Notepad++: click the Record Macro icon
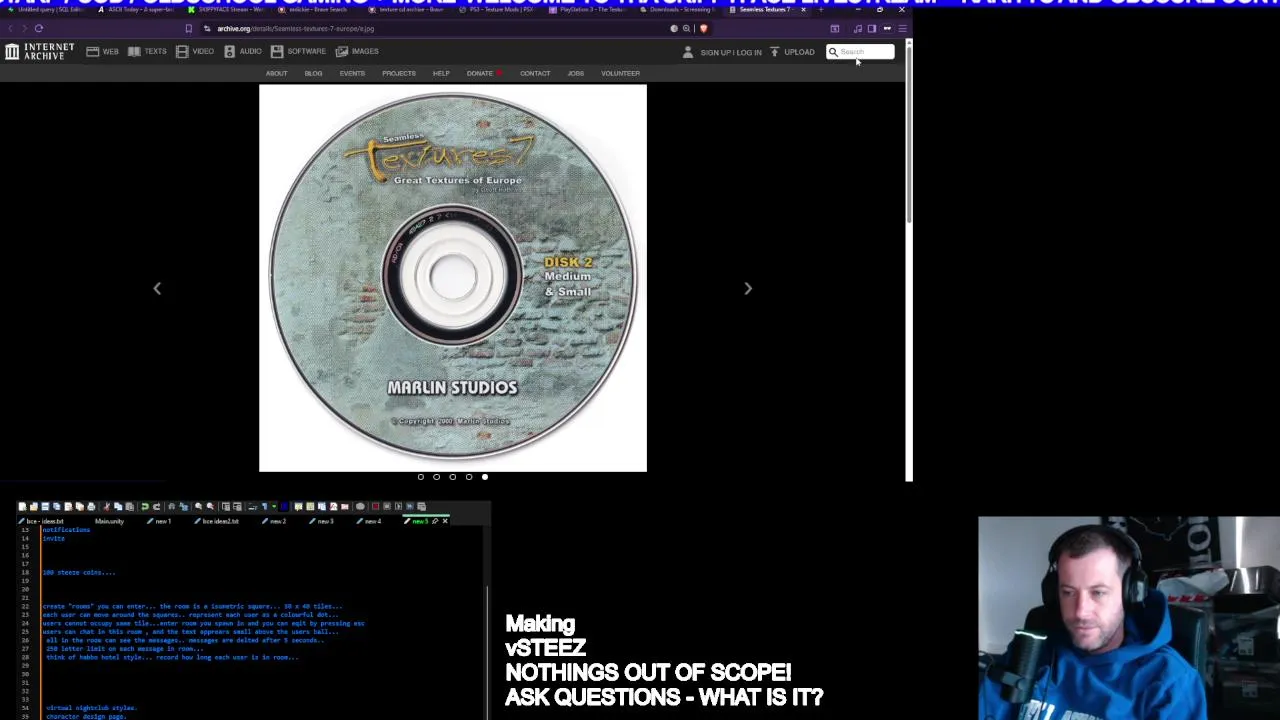 tap(375, 506)
